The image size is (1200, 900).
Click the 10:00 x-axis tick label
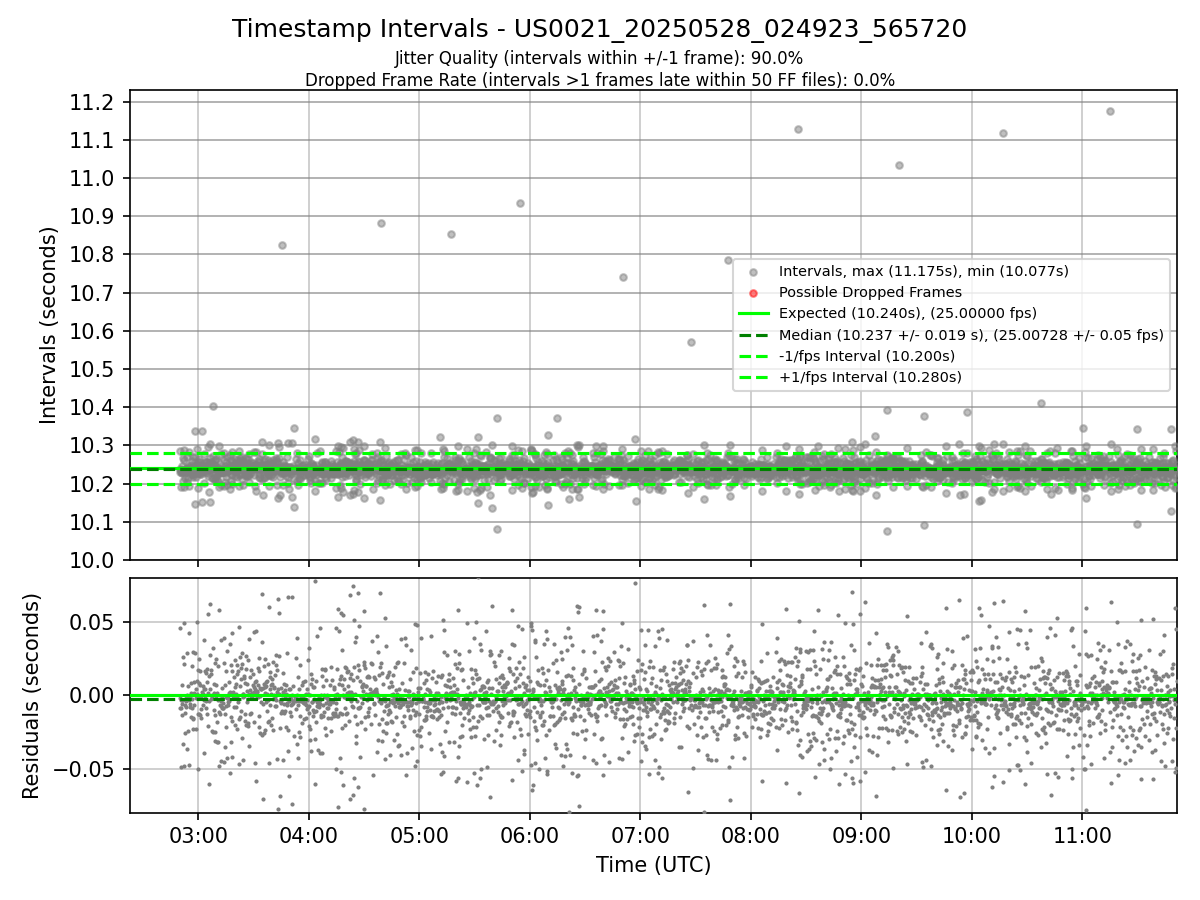[972, 835]
